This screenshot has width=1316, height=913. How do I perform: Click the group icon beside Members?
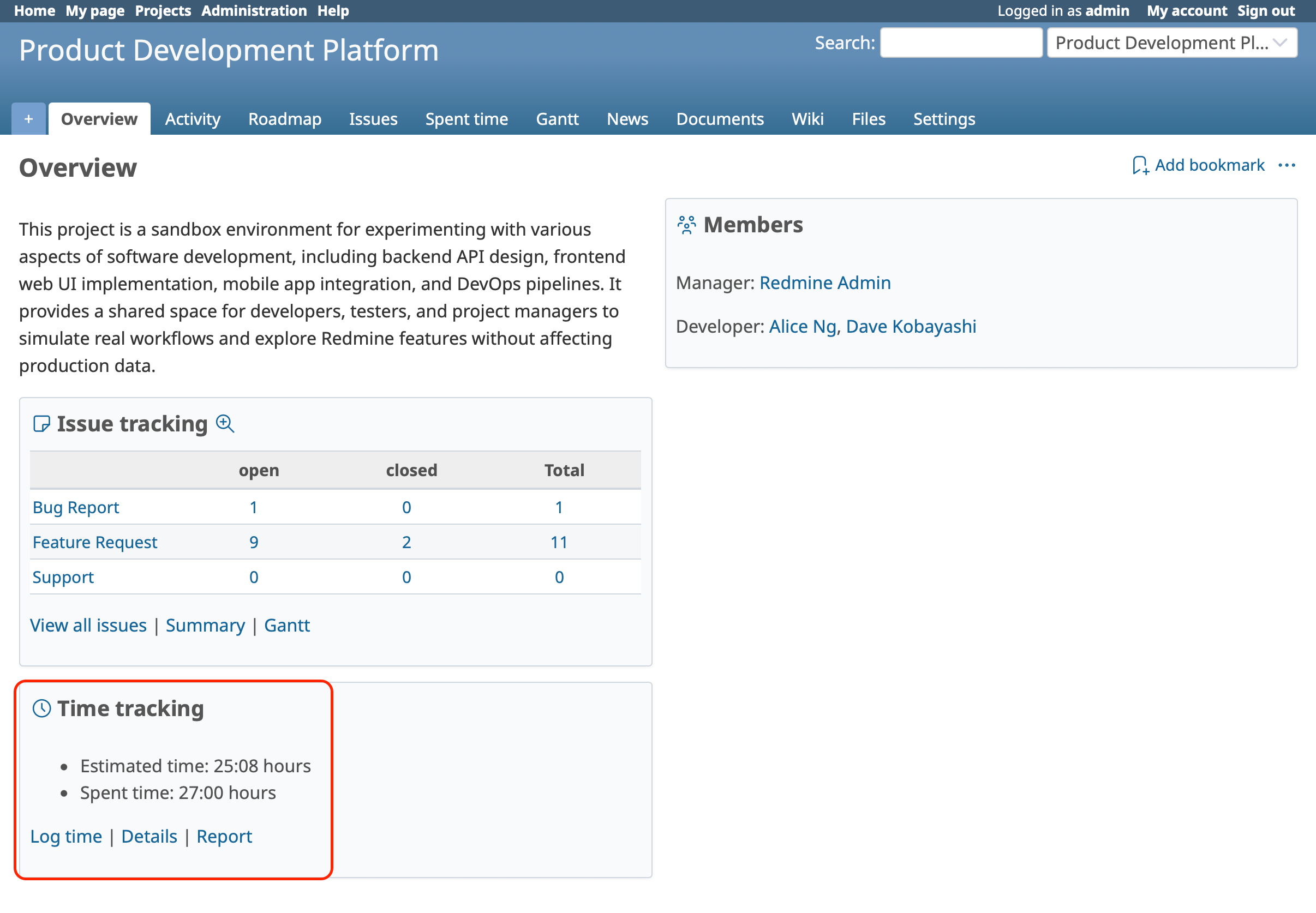point(686,224)
